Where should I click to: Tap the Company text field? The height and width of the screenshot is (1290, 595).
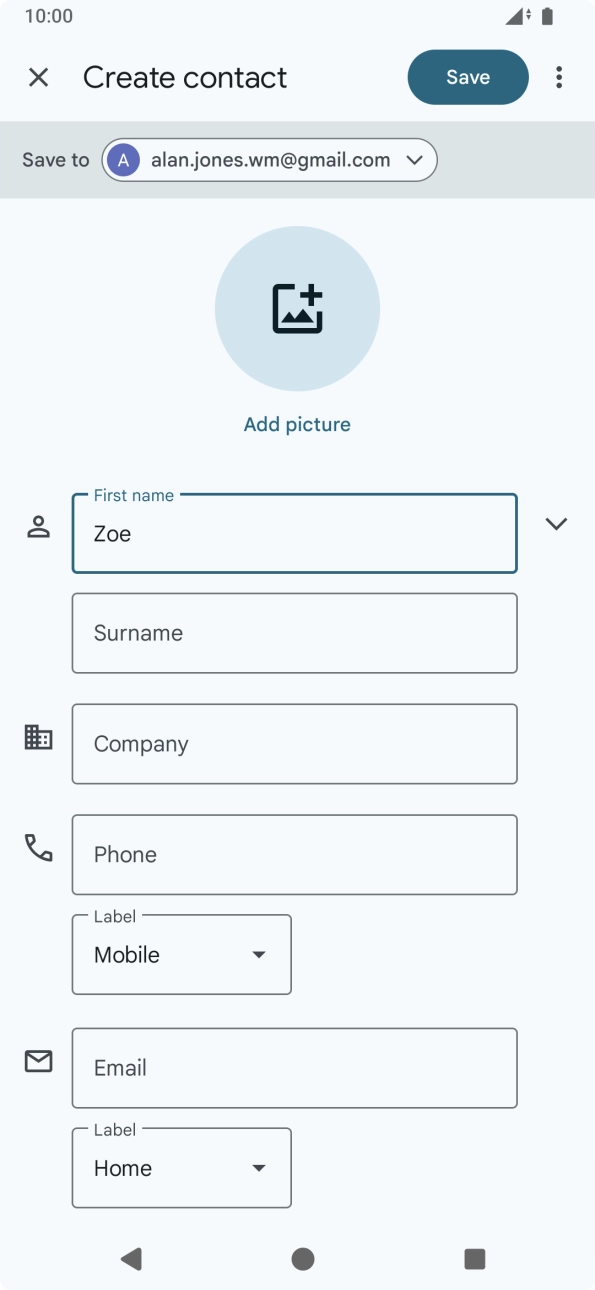click(x=294, y=743)
